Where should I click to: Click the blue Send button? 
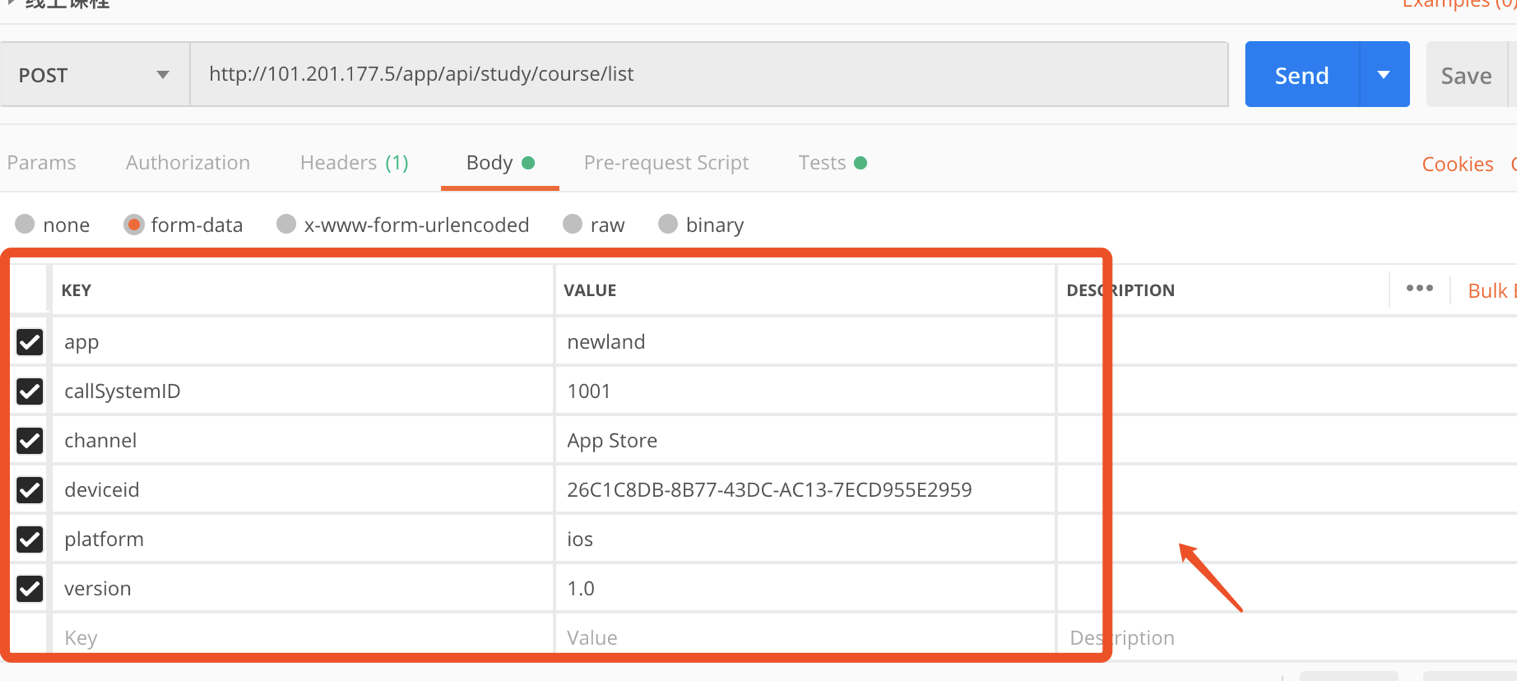pos(1302,75)
